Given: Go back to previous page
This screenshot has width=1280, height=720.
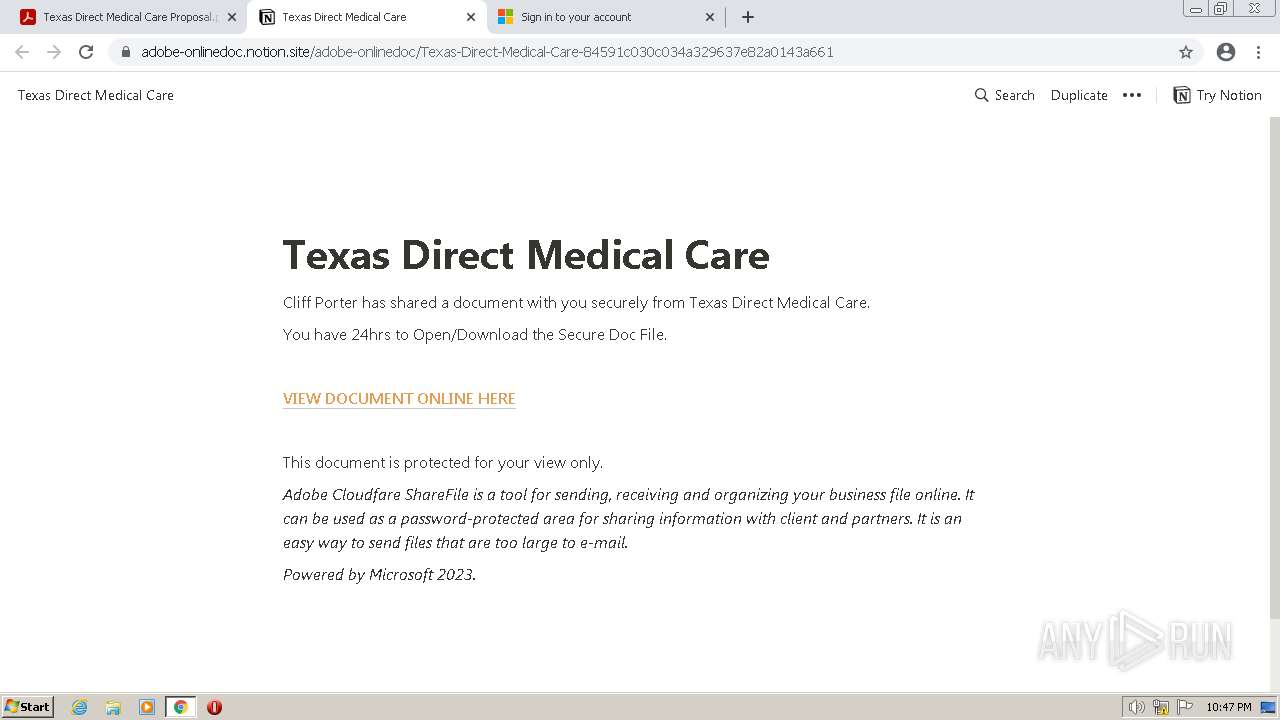Looking at the screenshot, I should [22, 52].
